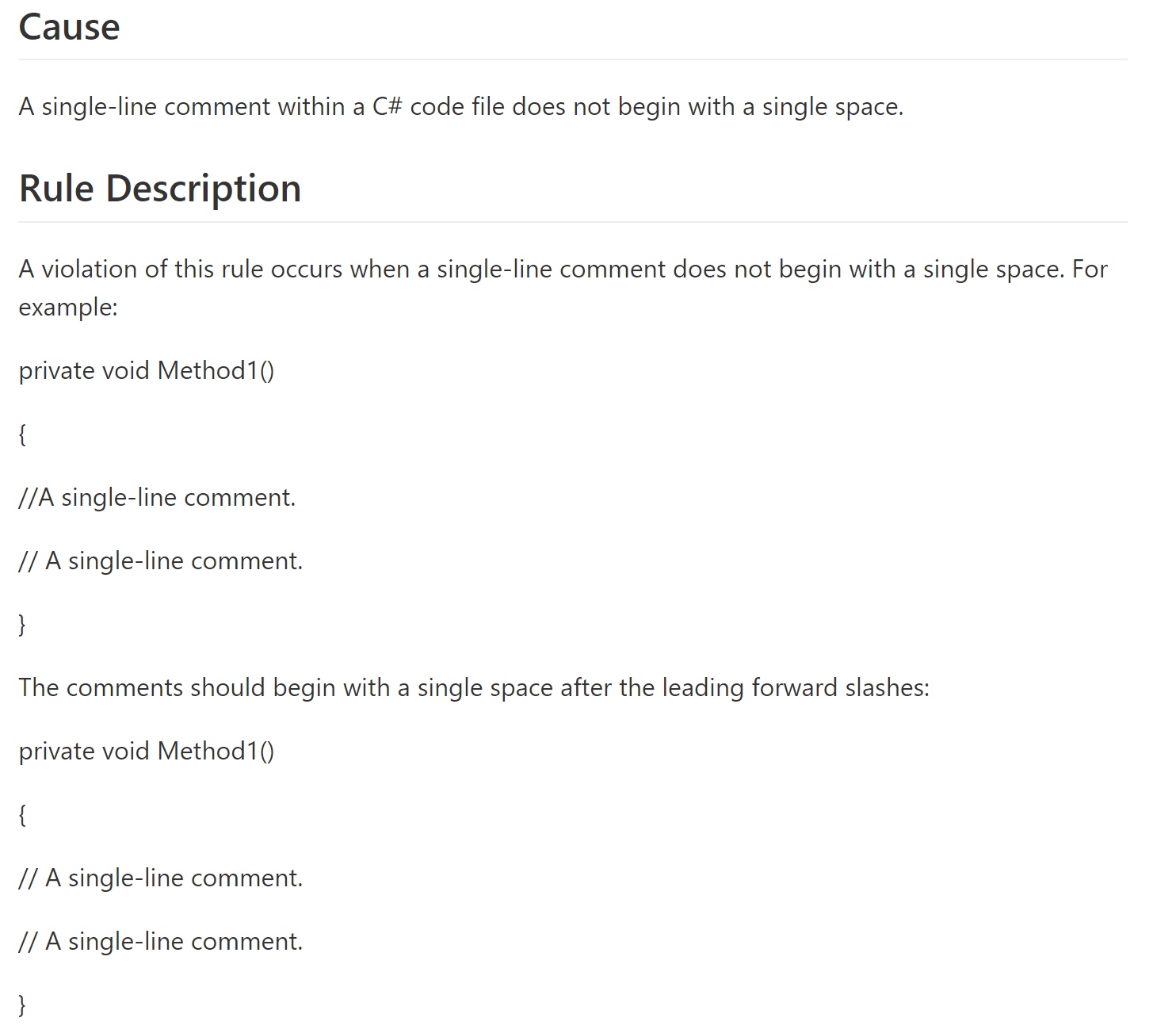The width and height of the screenshot is (1176, 1033).
Task: Click the last '// A single-line comment.' line
Action: (x=161, y=941)
